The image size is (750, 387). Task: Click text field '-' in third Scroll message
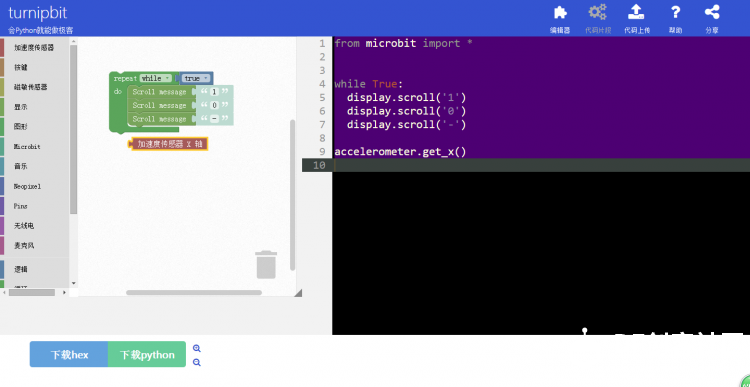click(214, 119)
